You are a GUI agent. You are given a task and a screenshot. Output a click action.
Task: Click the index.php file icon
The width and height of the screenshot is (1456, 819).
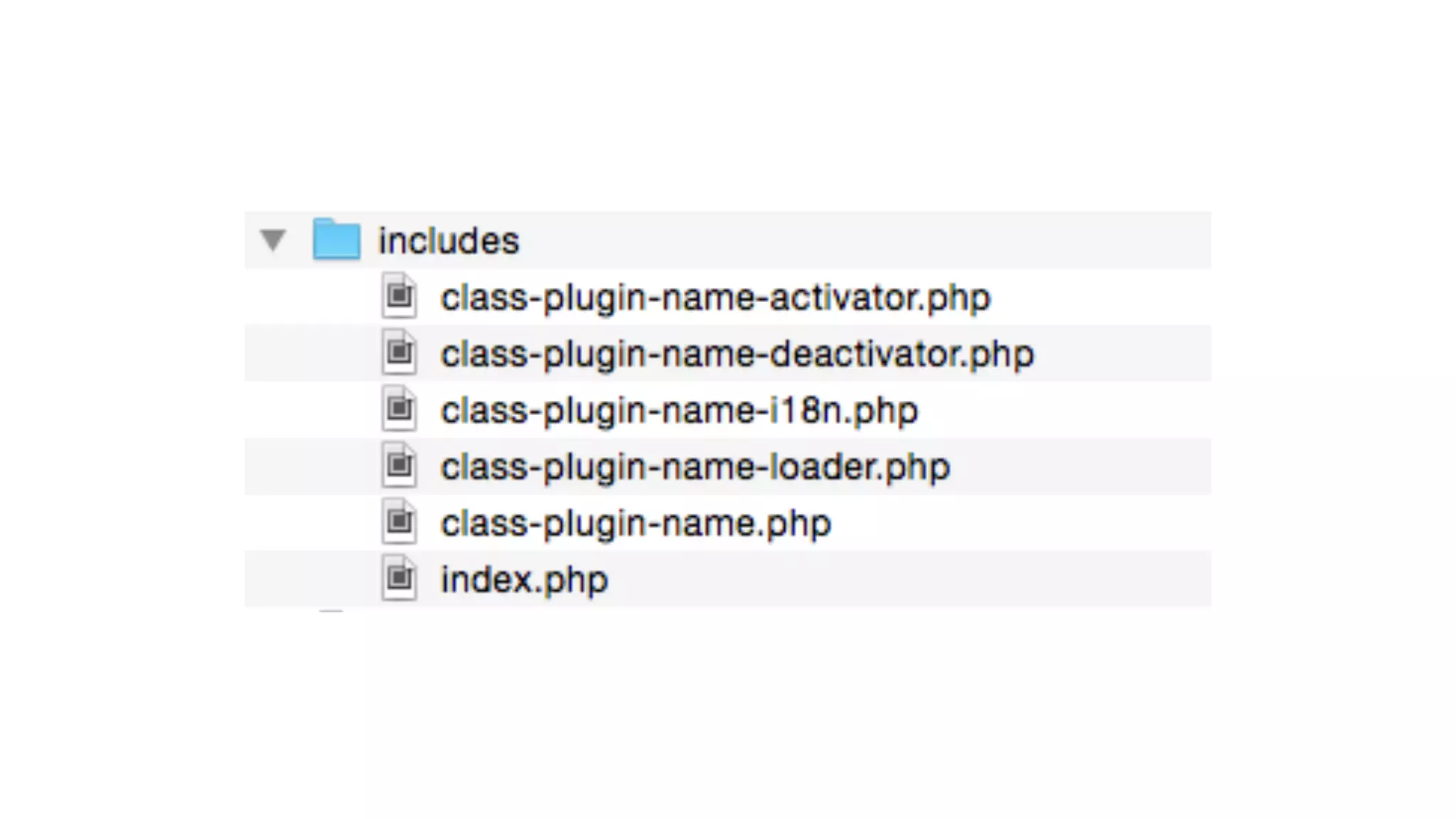(x=399, y=579)
